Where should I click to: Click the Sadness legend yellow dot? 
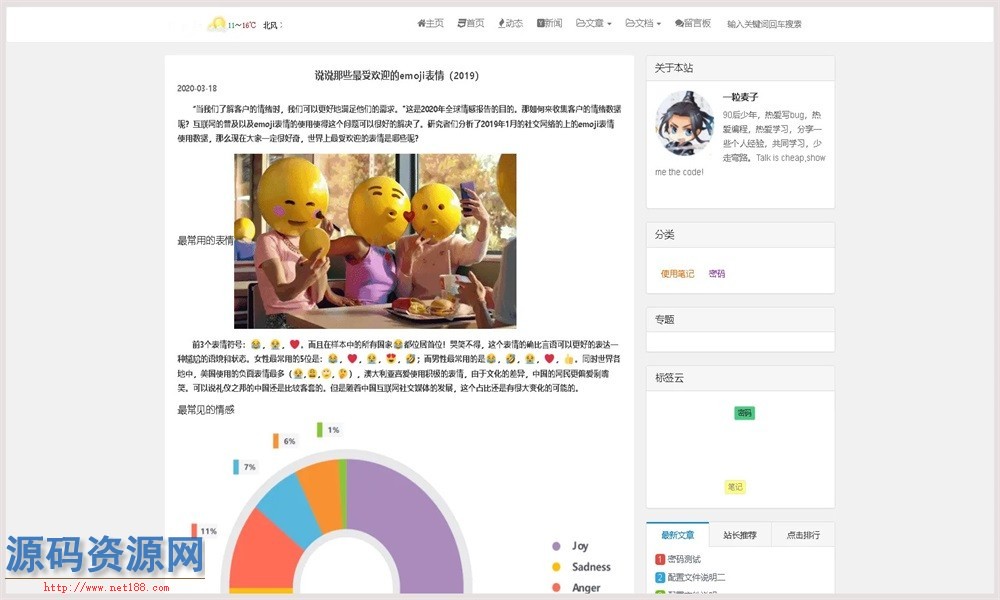point(556,567)
